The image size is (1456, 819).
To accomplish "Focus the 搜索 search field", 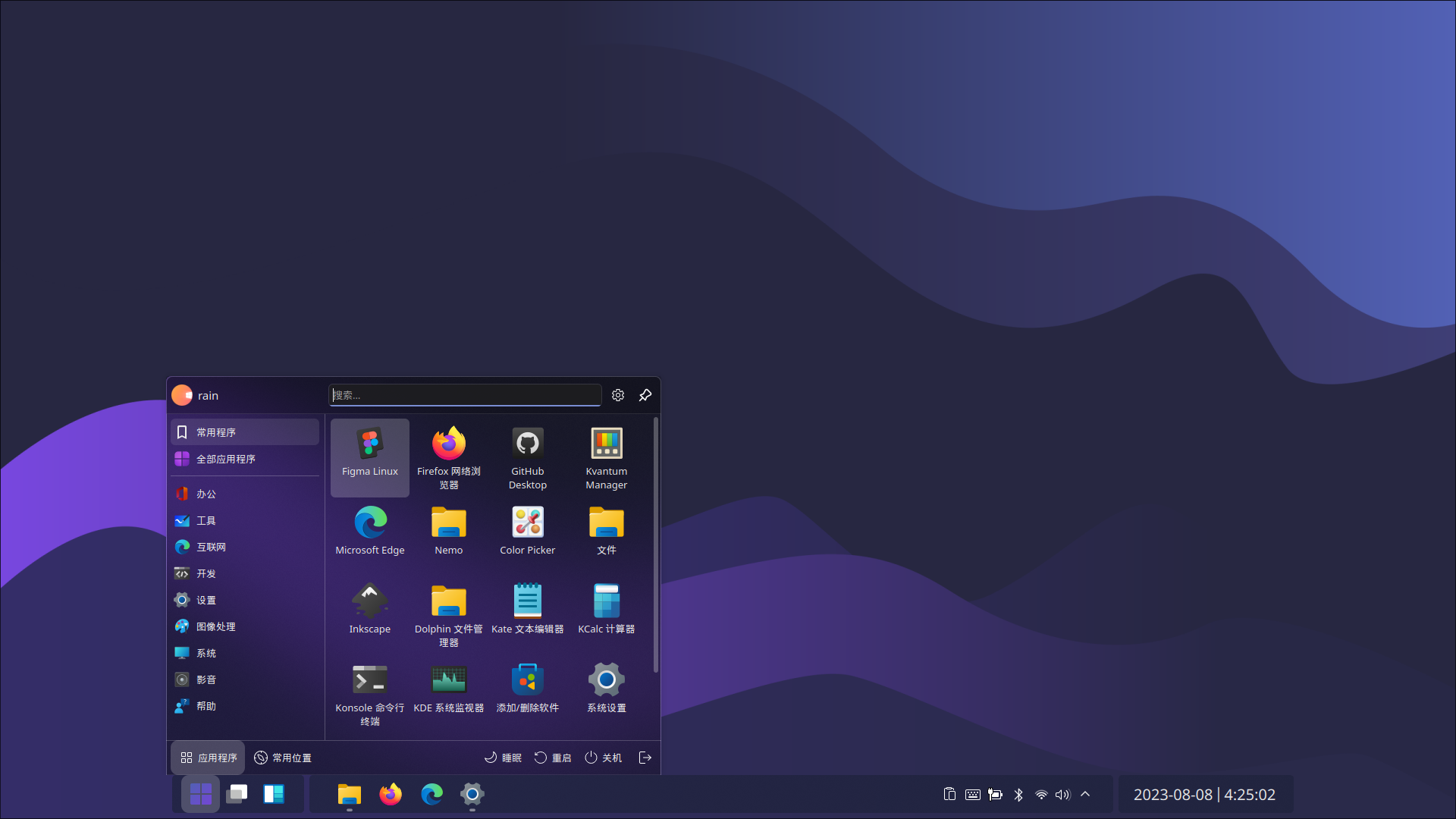I will pos(465,395).
